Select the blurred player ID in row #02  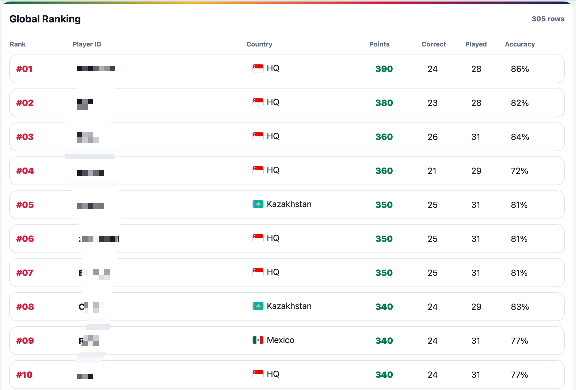point(85,104)
